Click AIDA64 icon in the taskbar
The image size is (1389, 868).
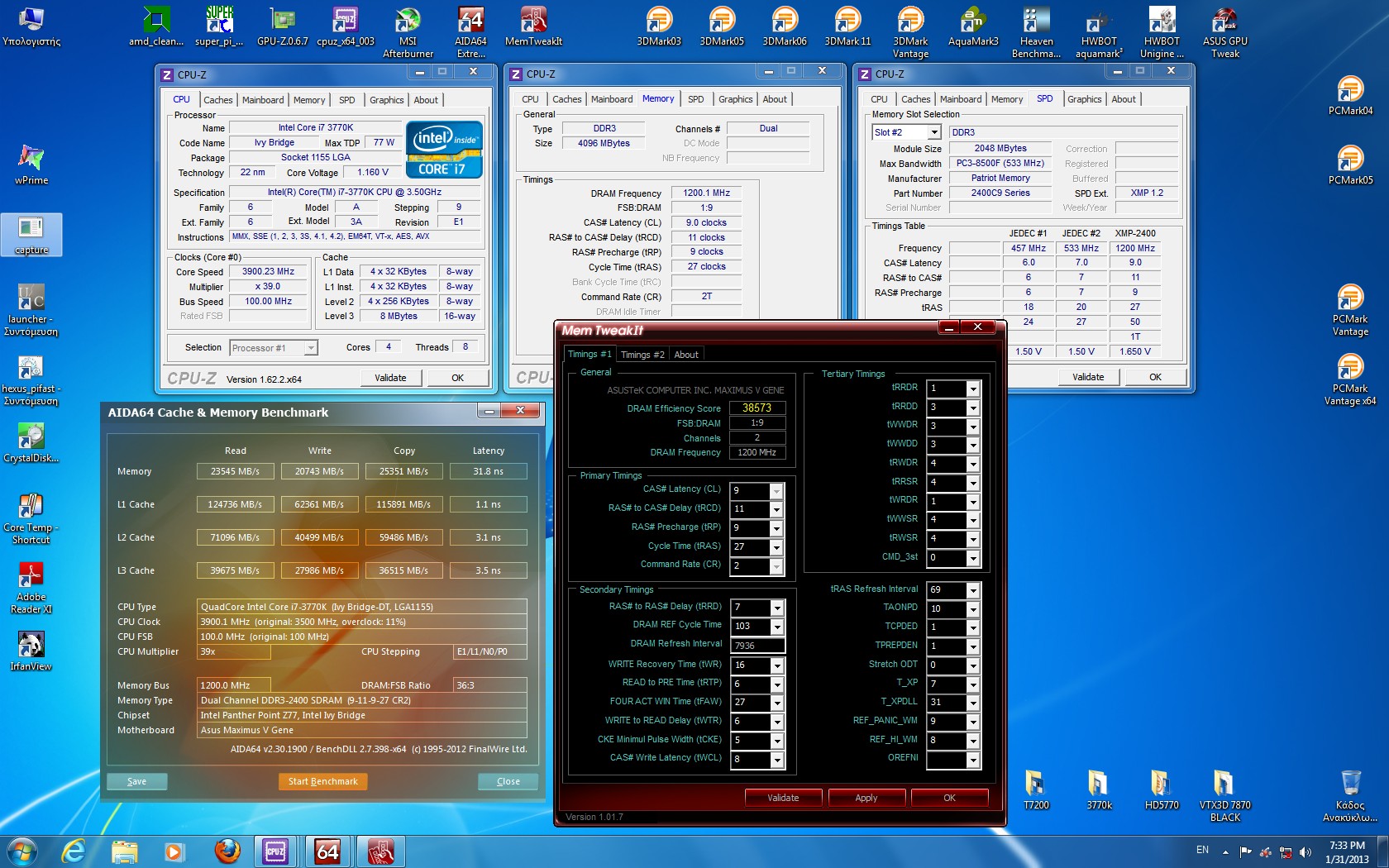[x=327, y=851]
